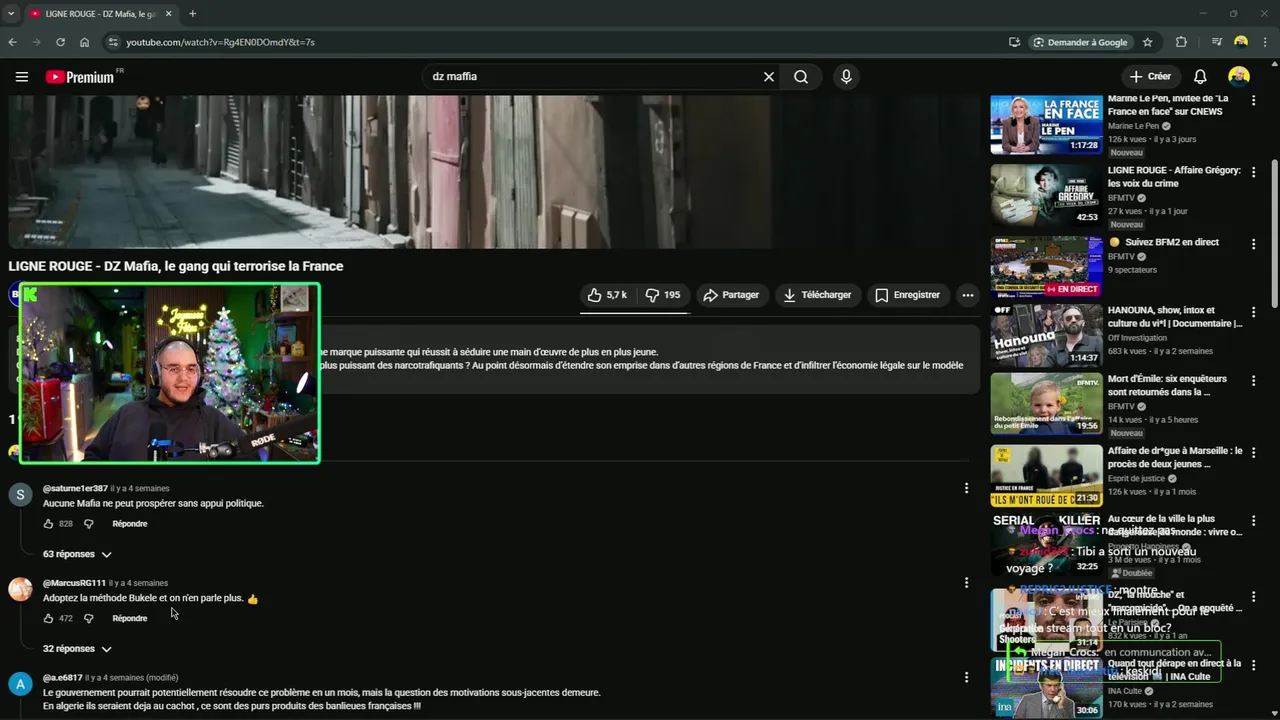Open YouTube notifications bell

1200,77
